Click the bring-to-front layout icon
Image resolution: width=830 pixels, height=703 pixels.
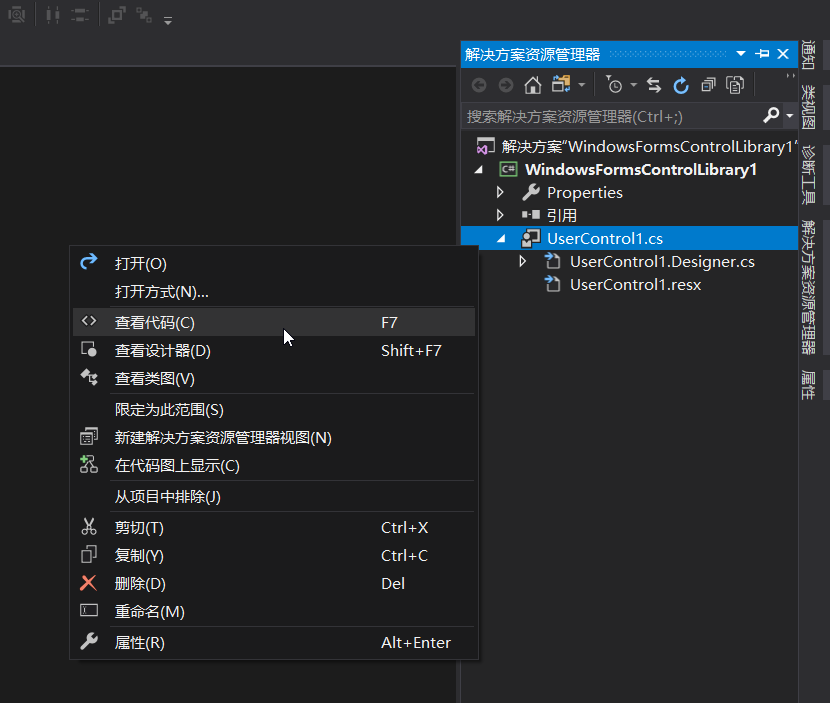(x=116, y=14)
